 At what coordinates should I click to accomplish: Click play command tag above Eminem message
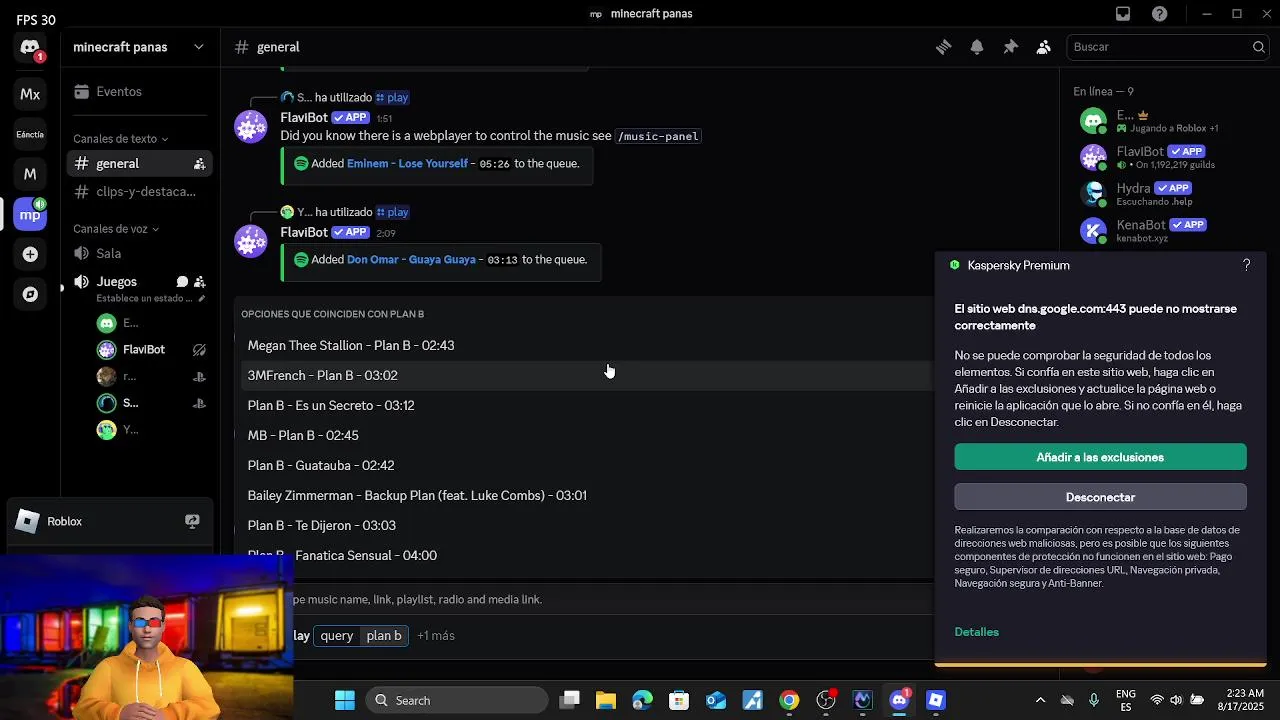pos(392,97)
